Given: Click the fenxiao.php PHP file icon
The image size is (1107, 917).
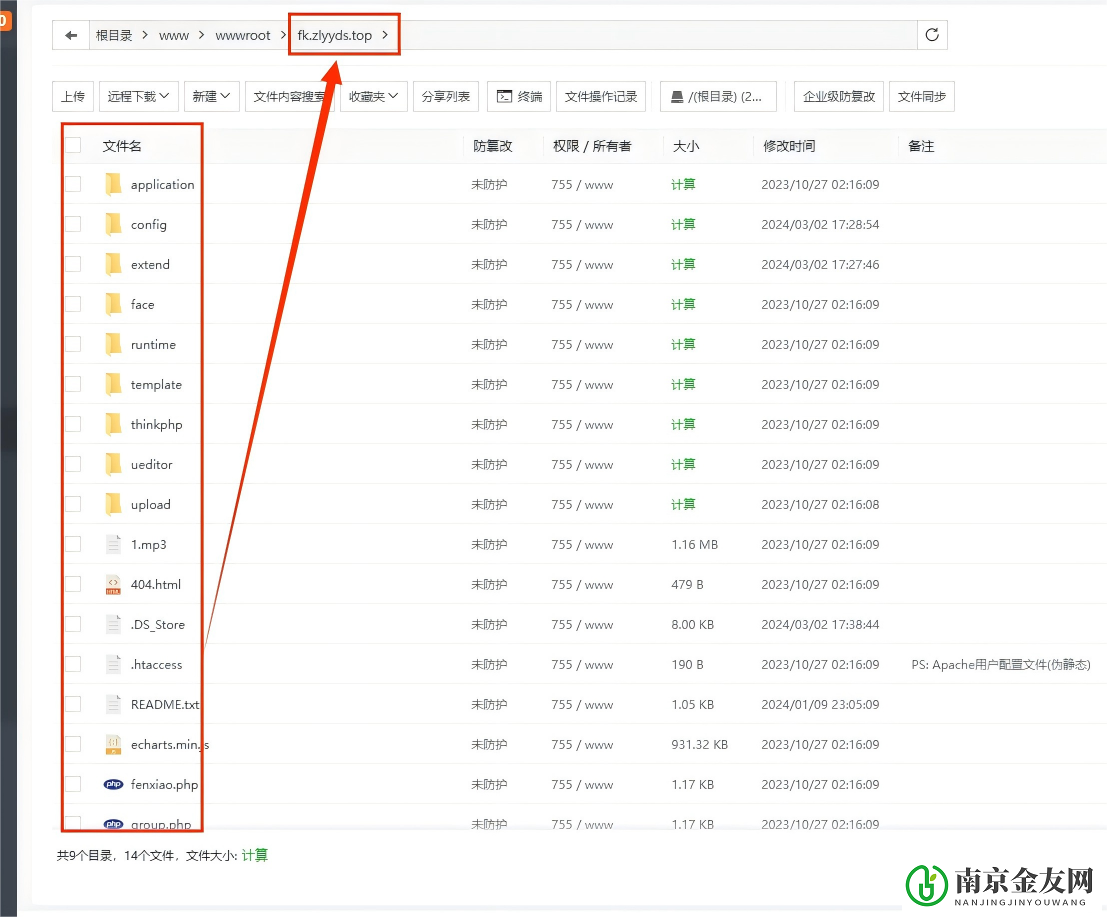Looking at the screenshot, I should pyautogui.click(x=113, y=784).
